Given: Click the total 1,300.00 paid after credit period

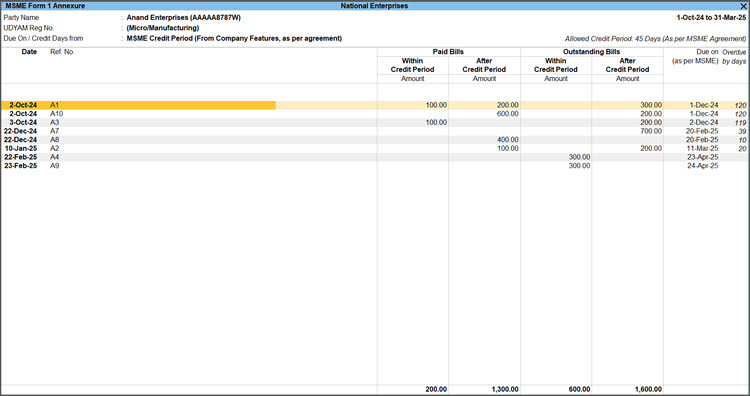Looking at the screenshot, I should [x=505, y=389].
